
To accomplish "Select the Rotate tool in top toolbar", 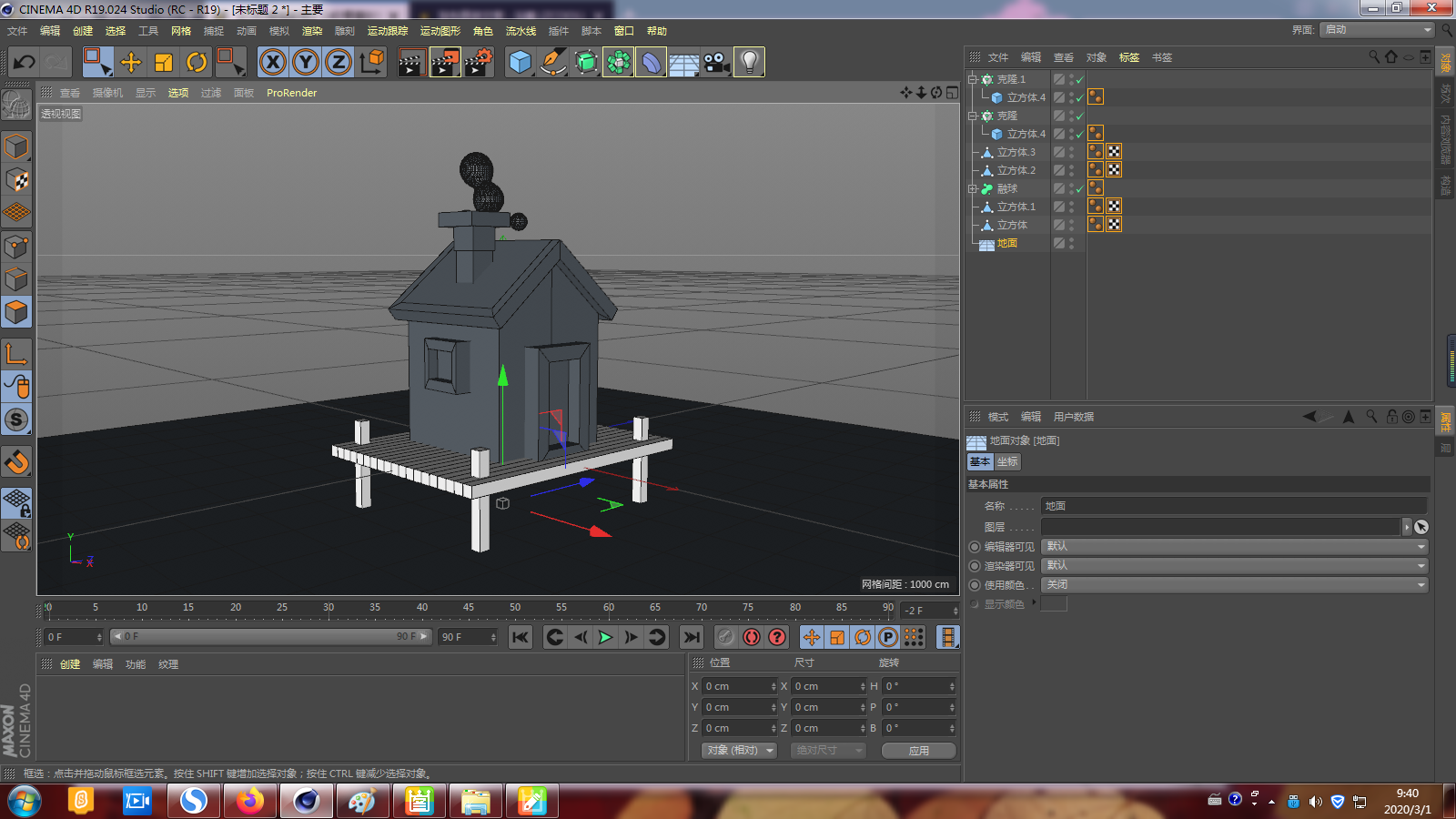I will [197, 62].
